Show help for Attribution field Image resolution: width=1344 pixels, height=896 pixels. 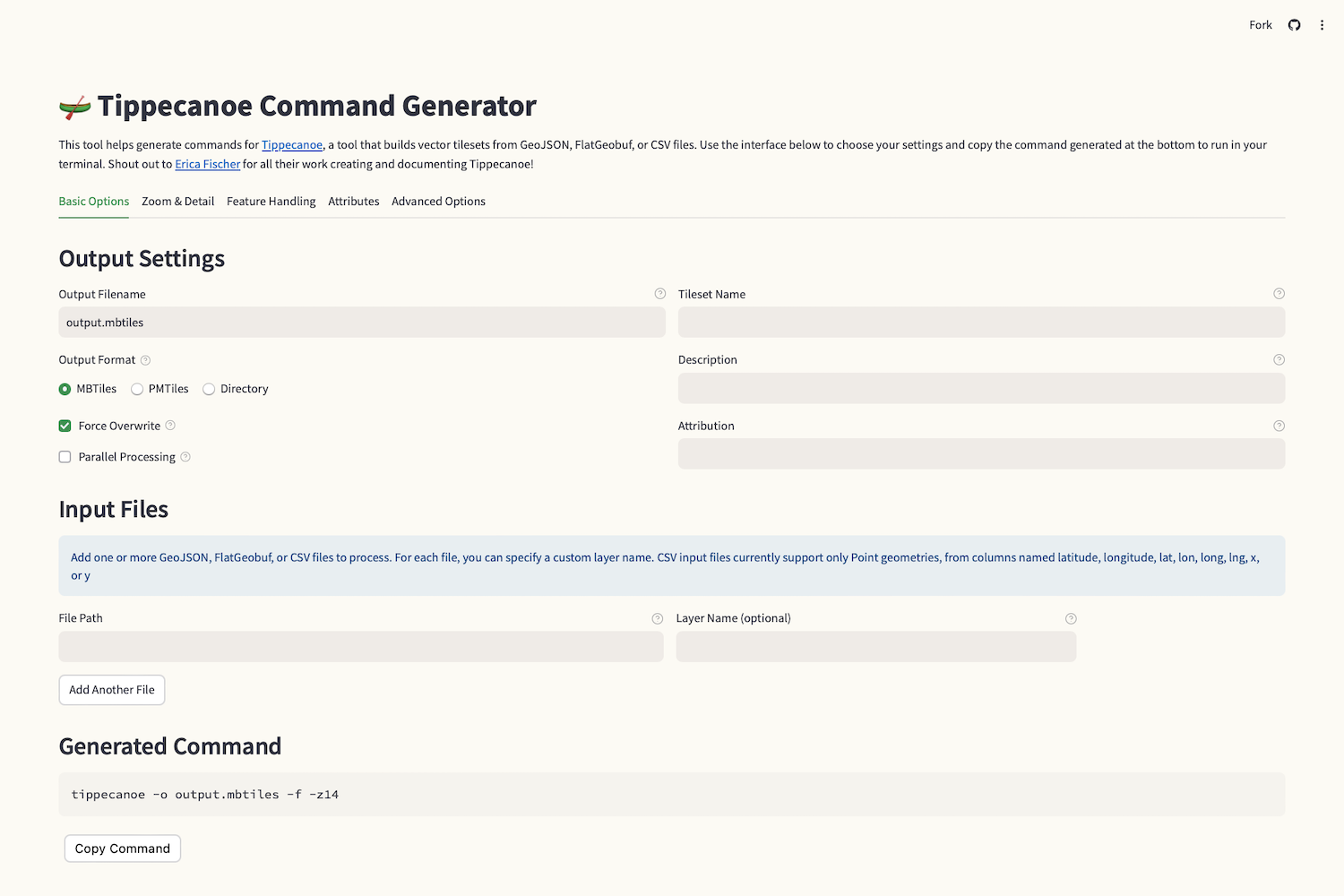1279,426
